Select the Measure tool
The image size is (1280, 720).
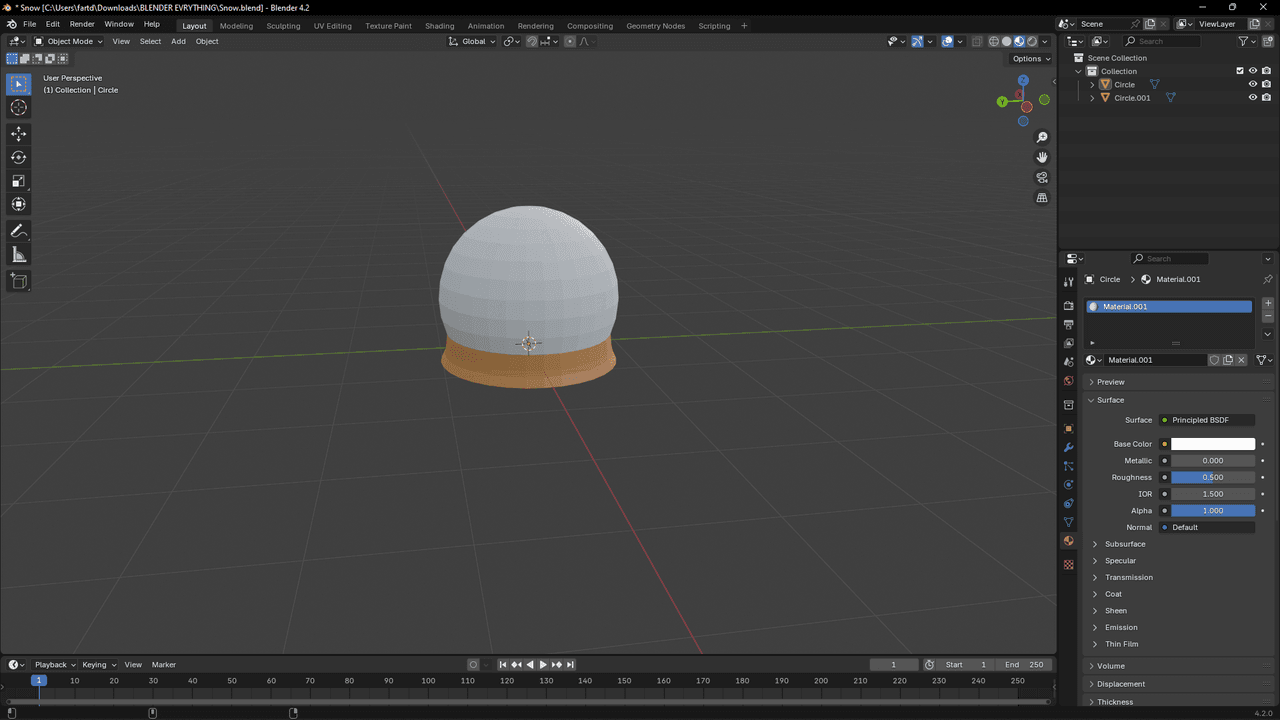(x=18, y=255)
